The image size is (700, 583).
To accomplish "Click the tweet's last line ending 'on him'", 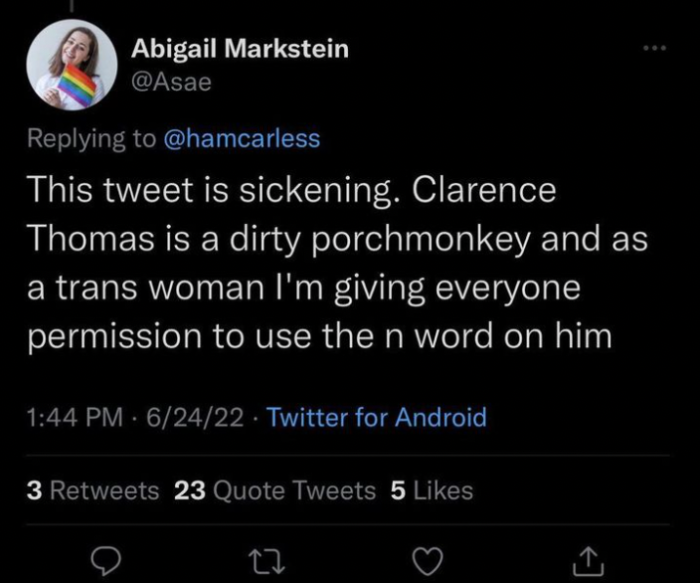I will click(319, 336).
